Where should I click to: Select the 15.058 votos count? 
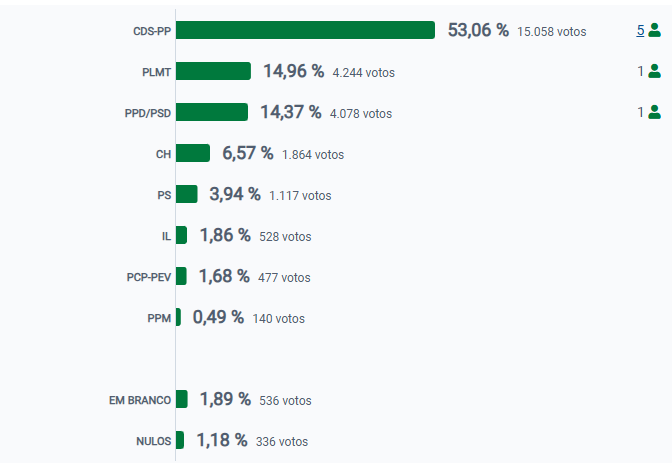point(552,32)
